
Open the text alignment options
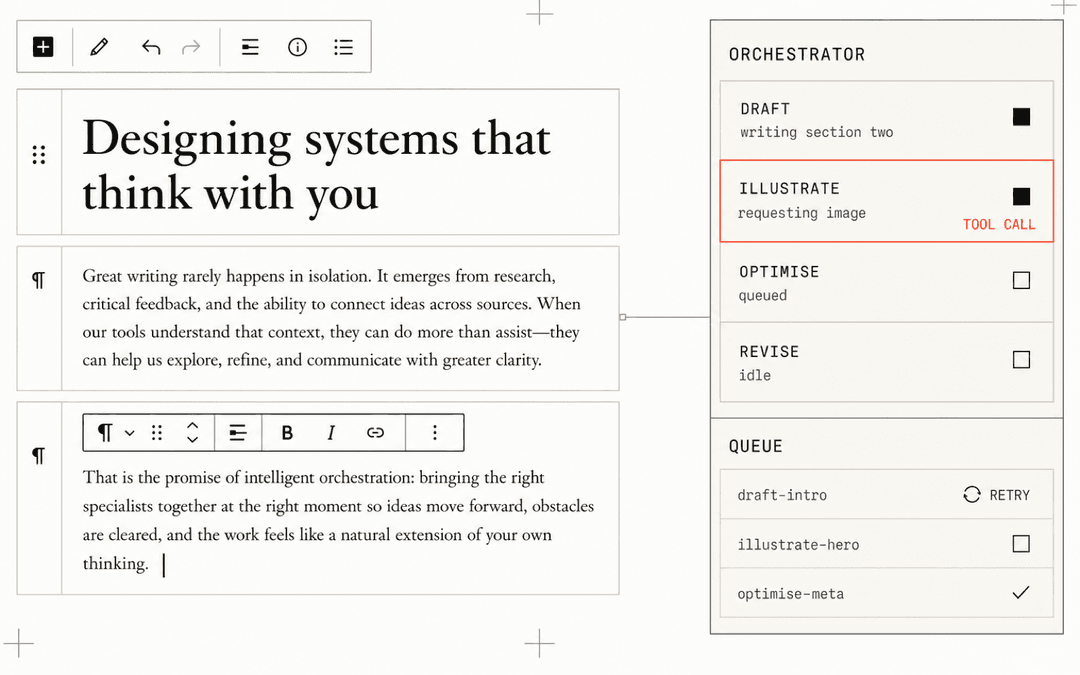point(238,433)
